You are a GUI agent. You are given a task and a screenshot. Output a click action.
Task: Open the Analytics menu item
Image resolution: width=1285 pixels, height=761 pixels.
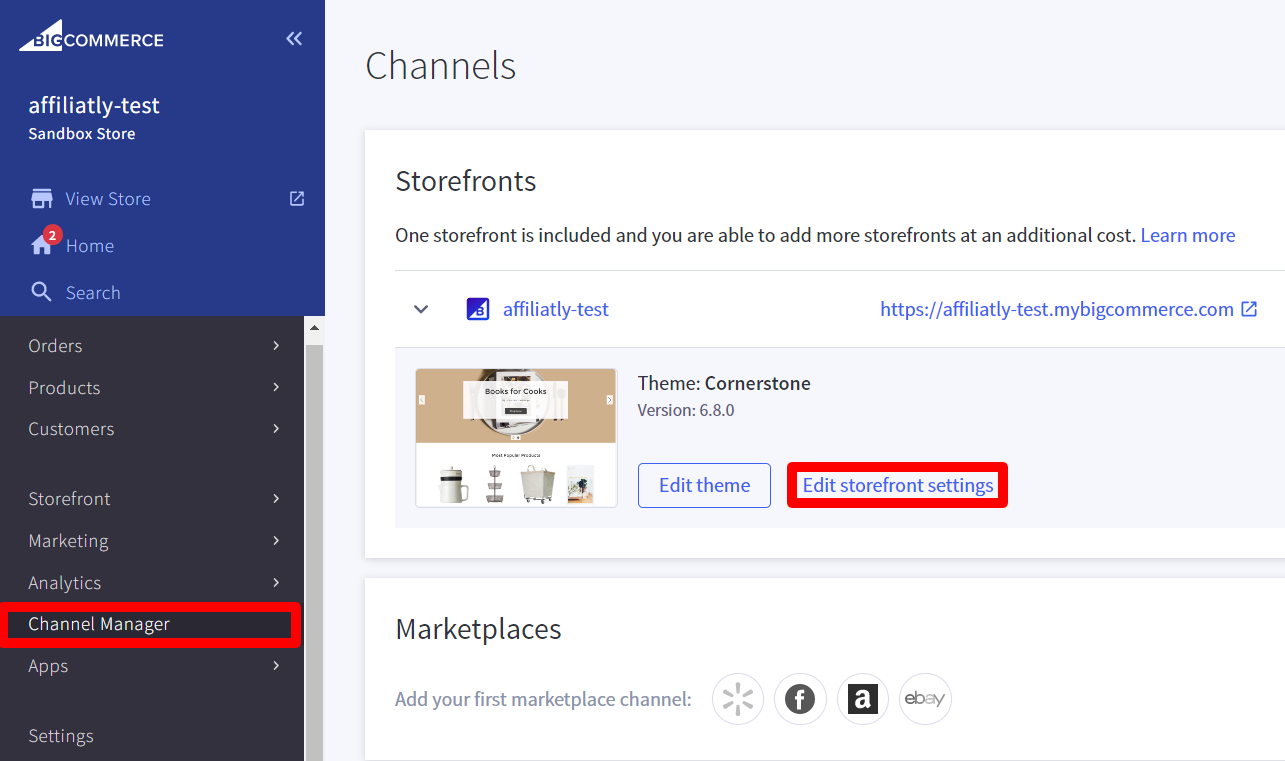152,582
